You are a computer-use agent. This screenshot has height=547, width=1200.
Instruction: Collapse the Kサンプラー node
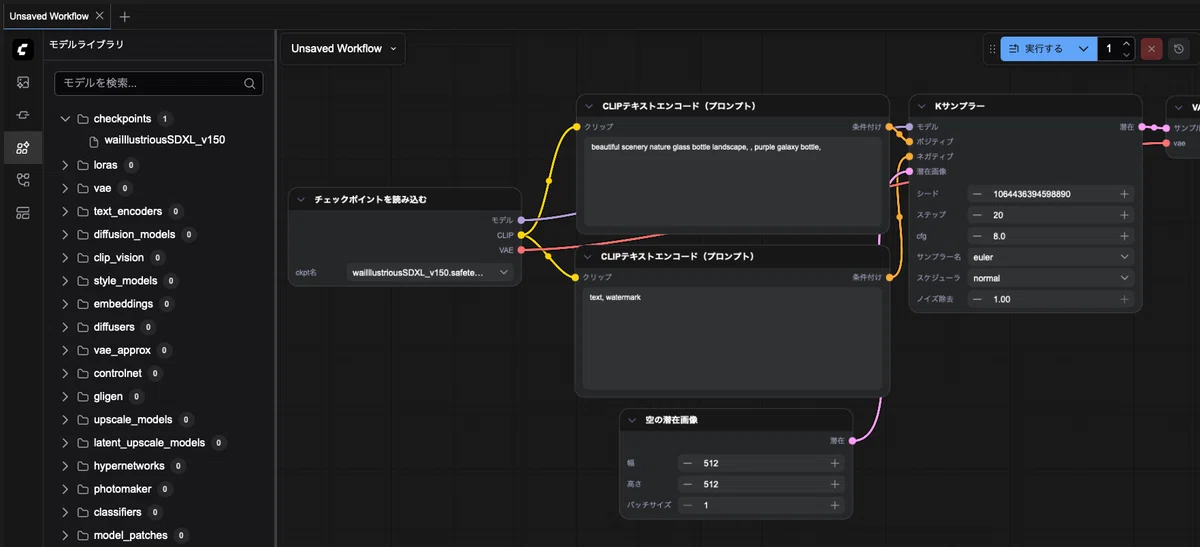click(921, 105)
